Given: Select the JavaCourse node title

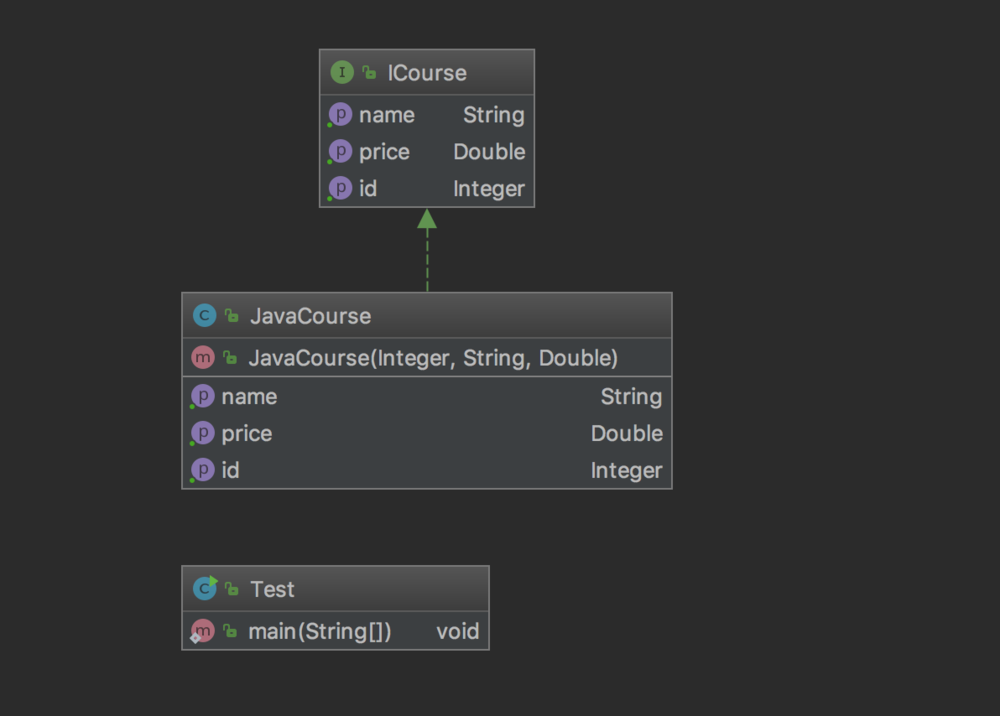Looking at the screenshot, I should point(310,316).
